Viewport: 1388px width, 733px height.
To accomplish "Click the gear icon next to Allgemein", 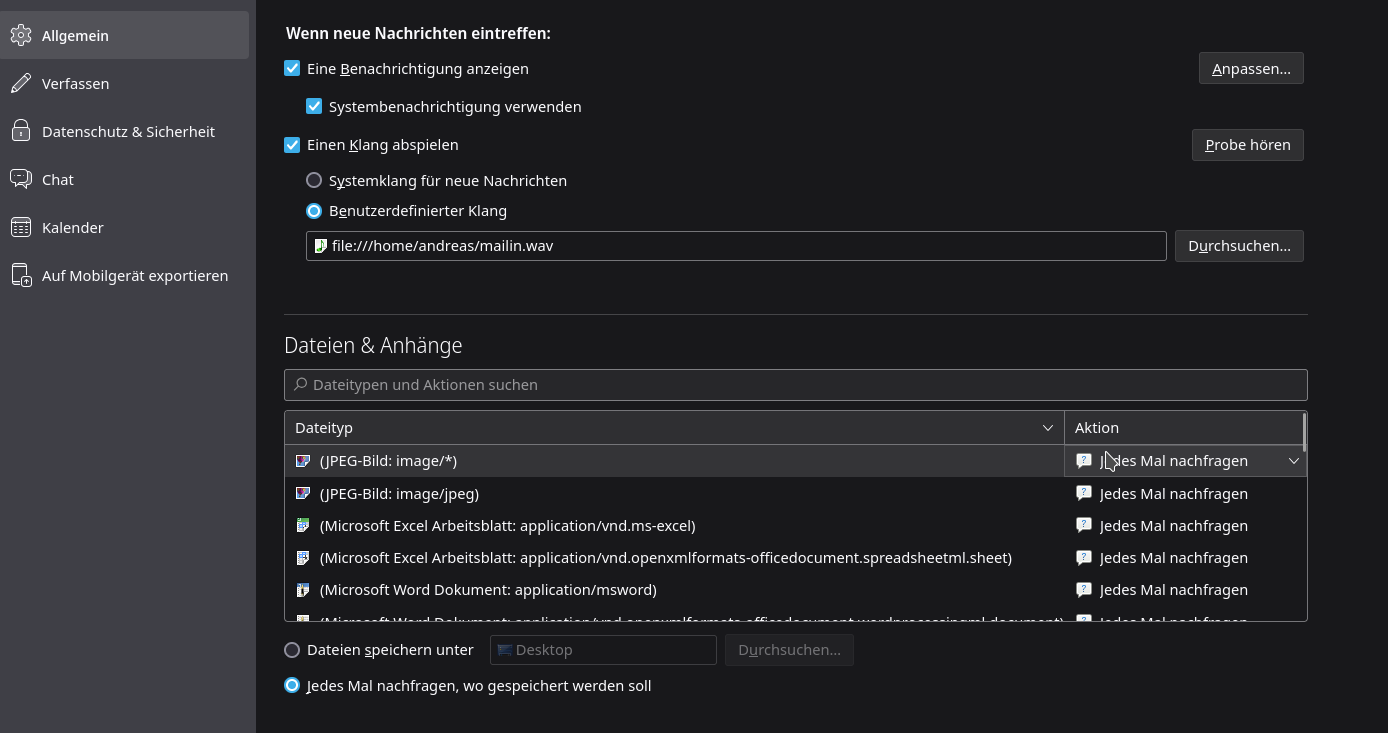I will coord(21,35).
